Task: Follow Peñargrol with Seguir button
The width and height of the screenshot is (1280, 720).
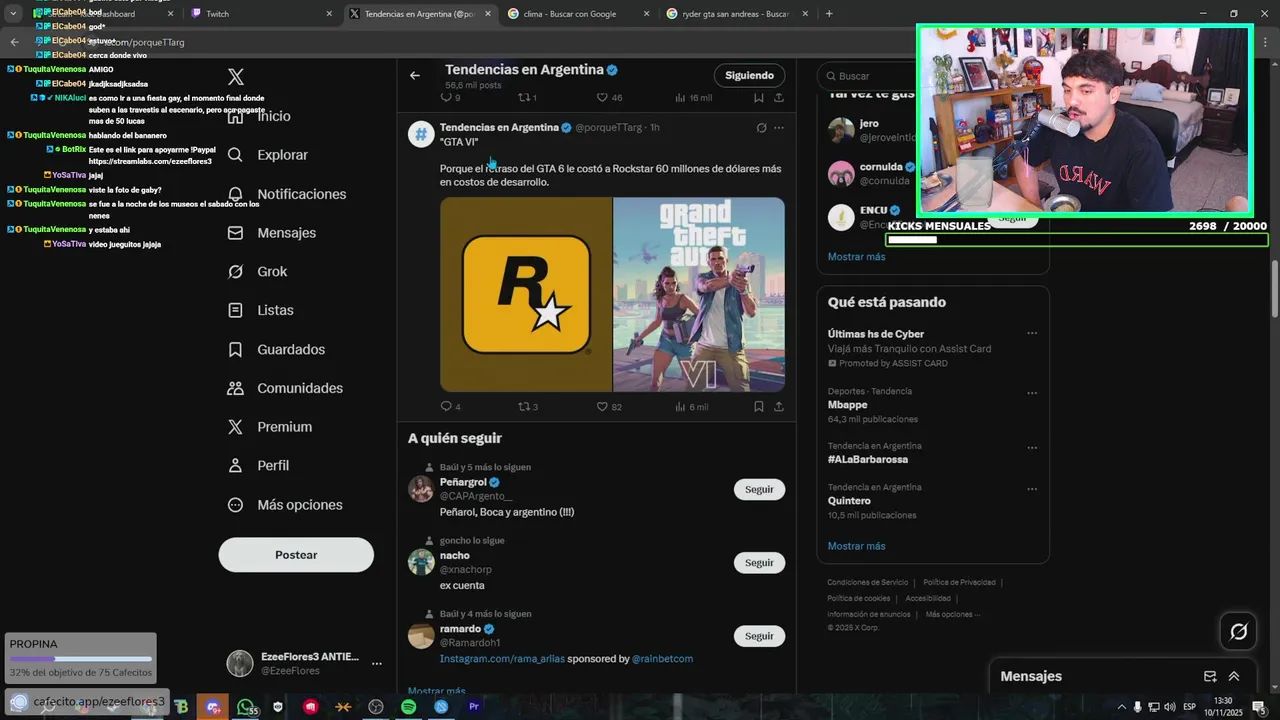Action: coord(759,490)
